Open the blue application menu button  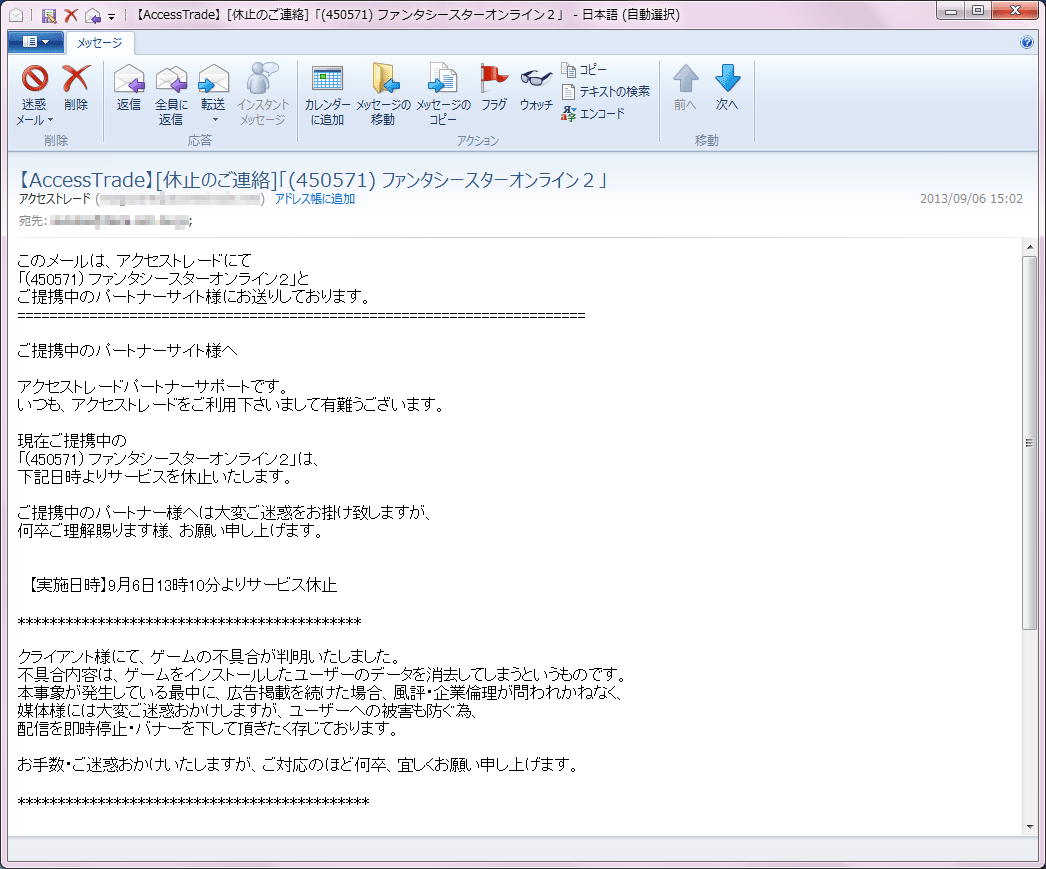[x=36, y=42]
